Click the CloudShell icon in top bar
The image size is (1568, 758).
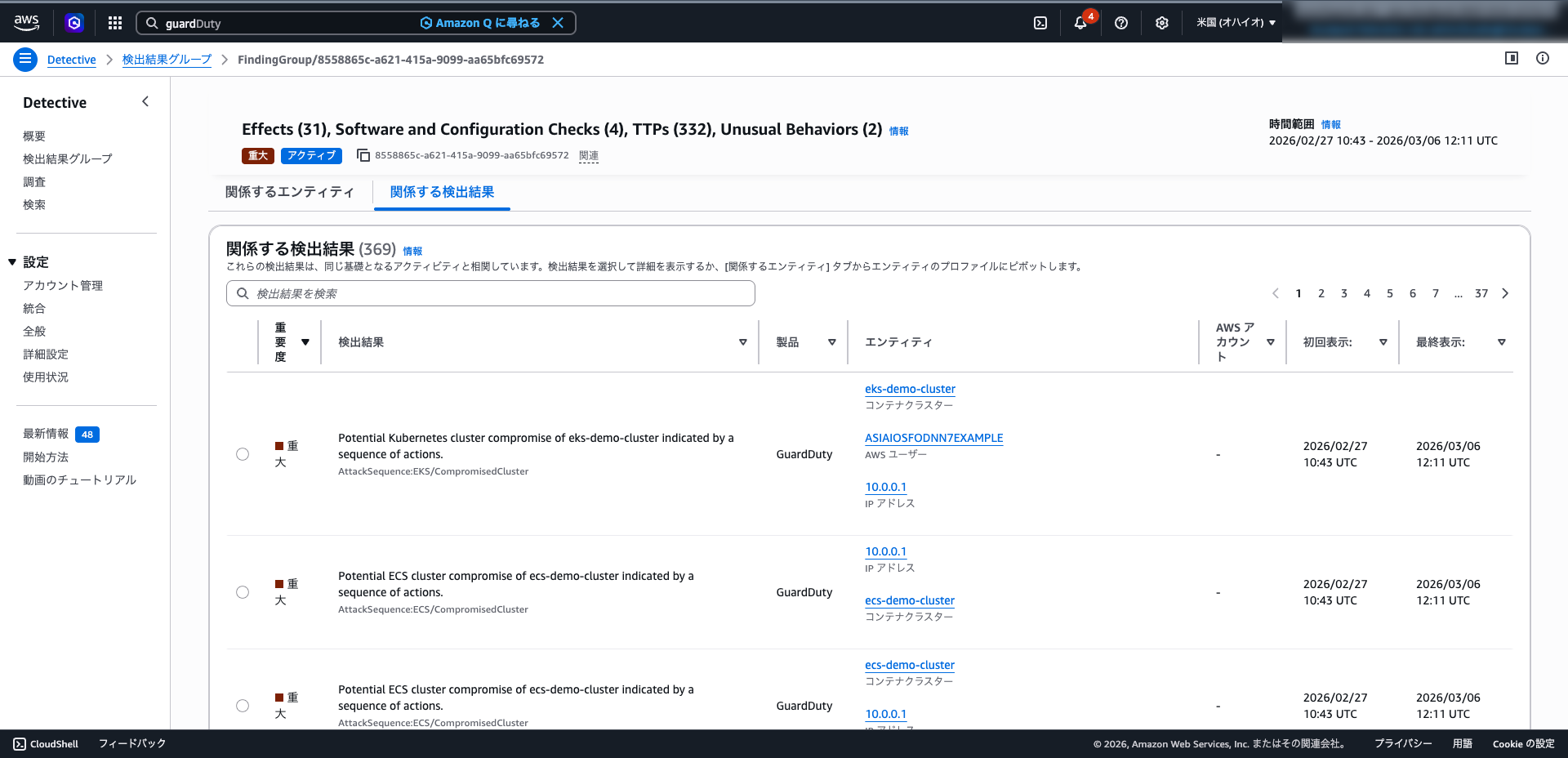(x=1040, y=23)
